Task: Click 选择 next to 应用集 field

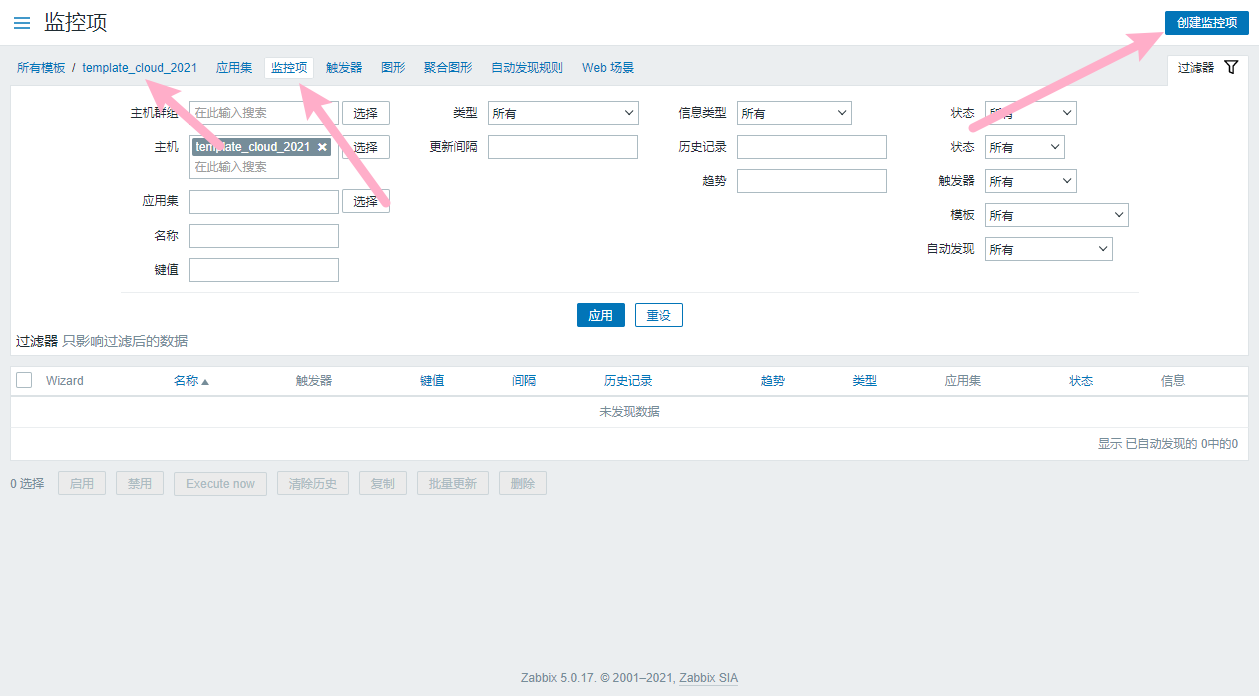Action: (365, 201)
